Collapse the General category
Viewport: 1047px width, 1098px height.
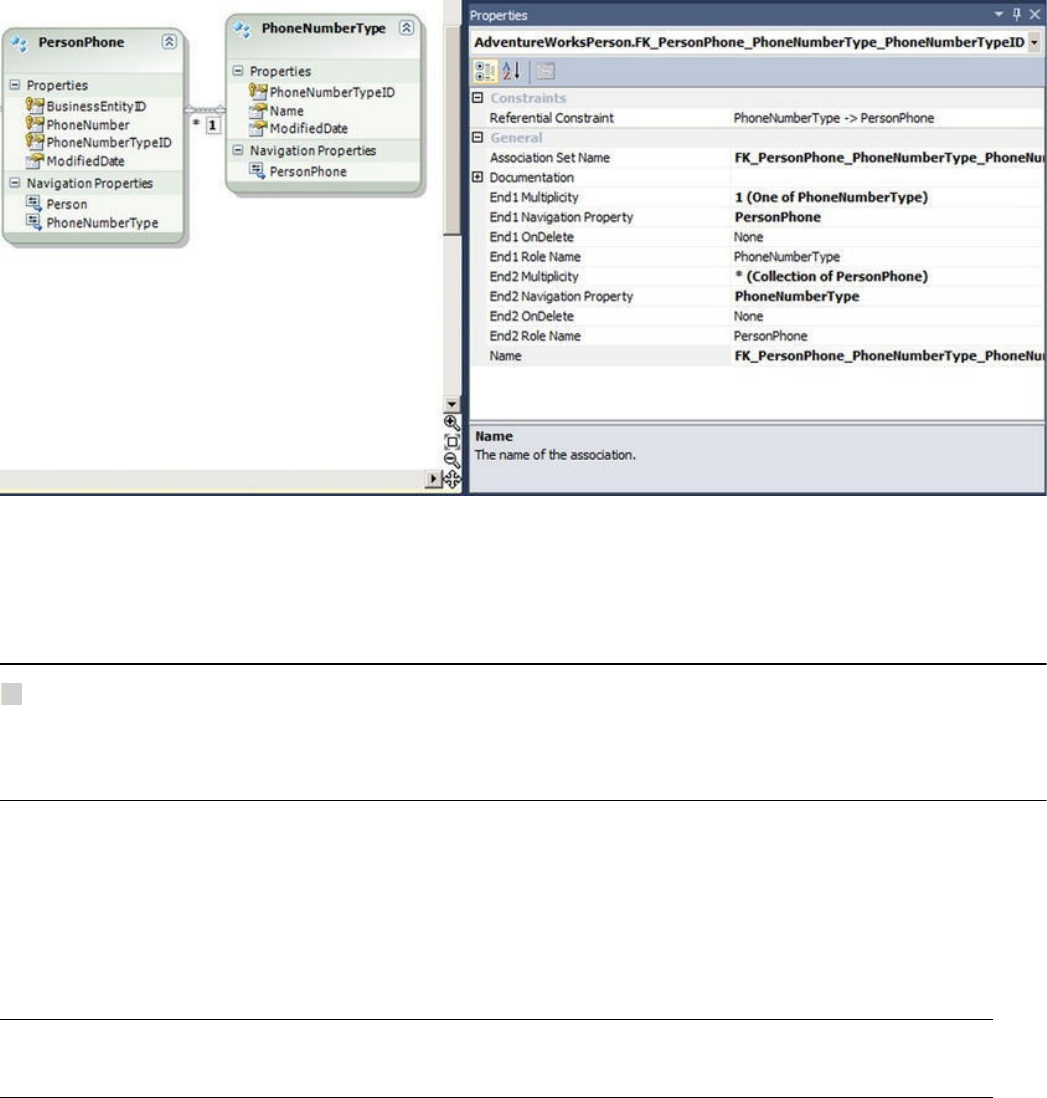point(478,137)
